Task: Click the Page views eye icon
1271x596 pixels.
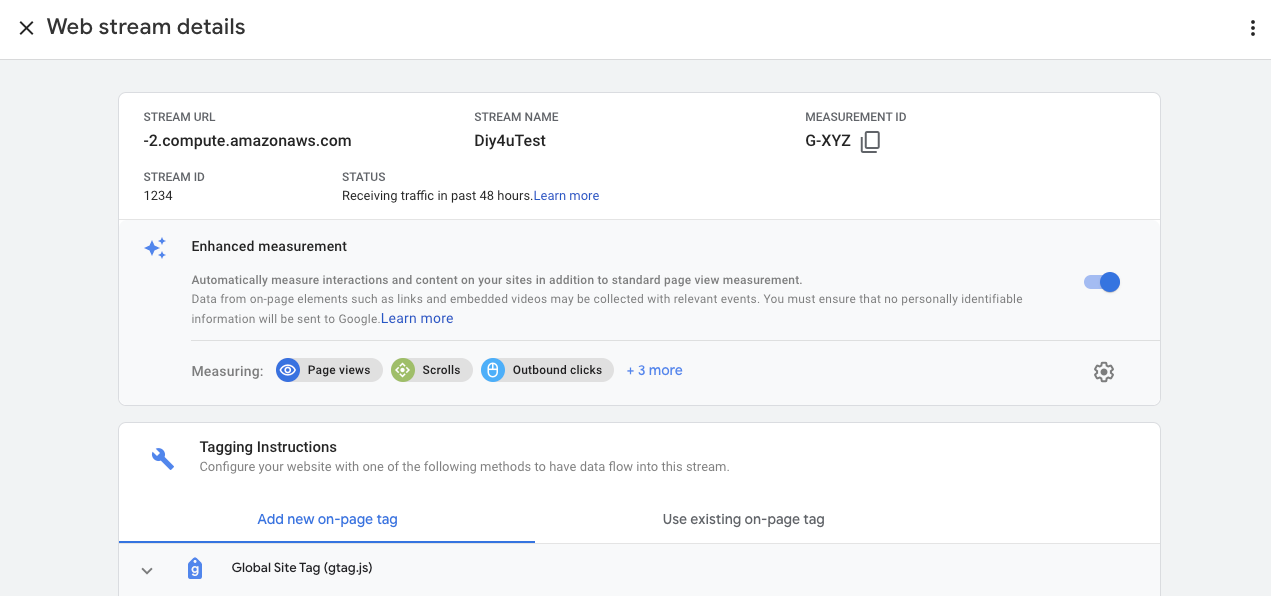Action: [288, 370]
